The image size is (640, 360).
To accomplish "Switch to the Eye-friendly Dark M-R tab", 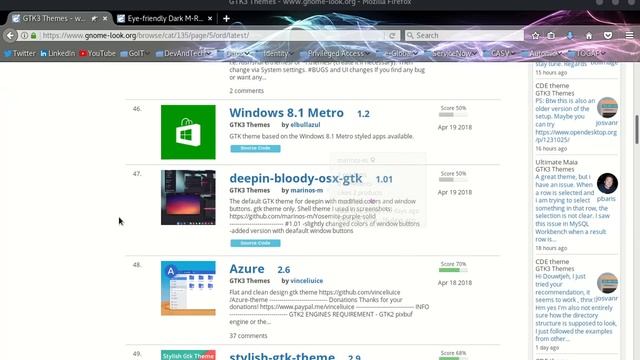I will point(165,18).
